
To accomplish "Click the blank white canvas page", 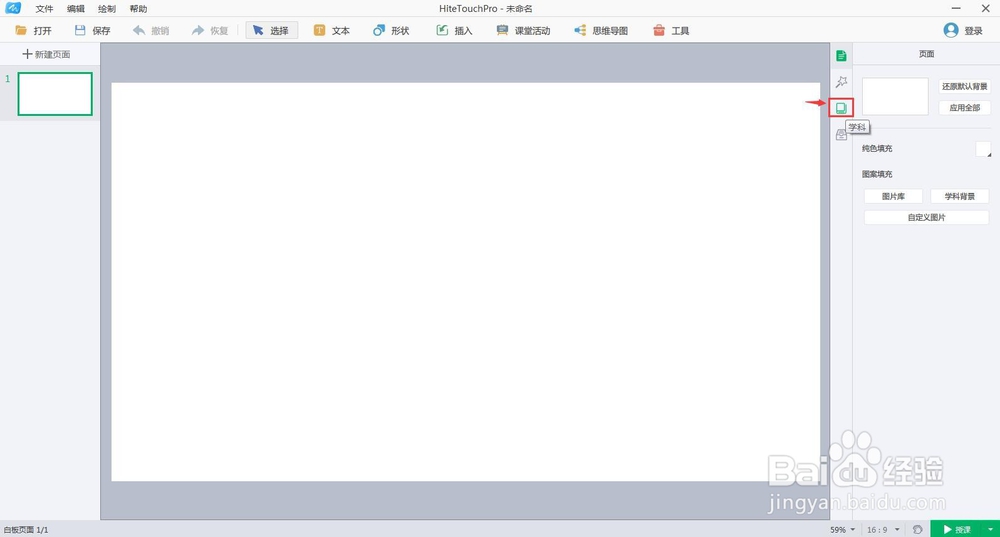I will (x=466, y=282).
